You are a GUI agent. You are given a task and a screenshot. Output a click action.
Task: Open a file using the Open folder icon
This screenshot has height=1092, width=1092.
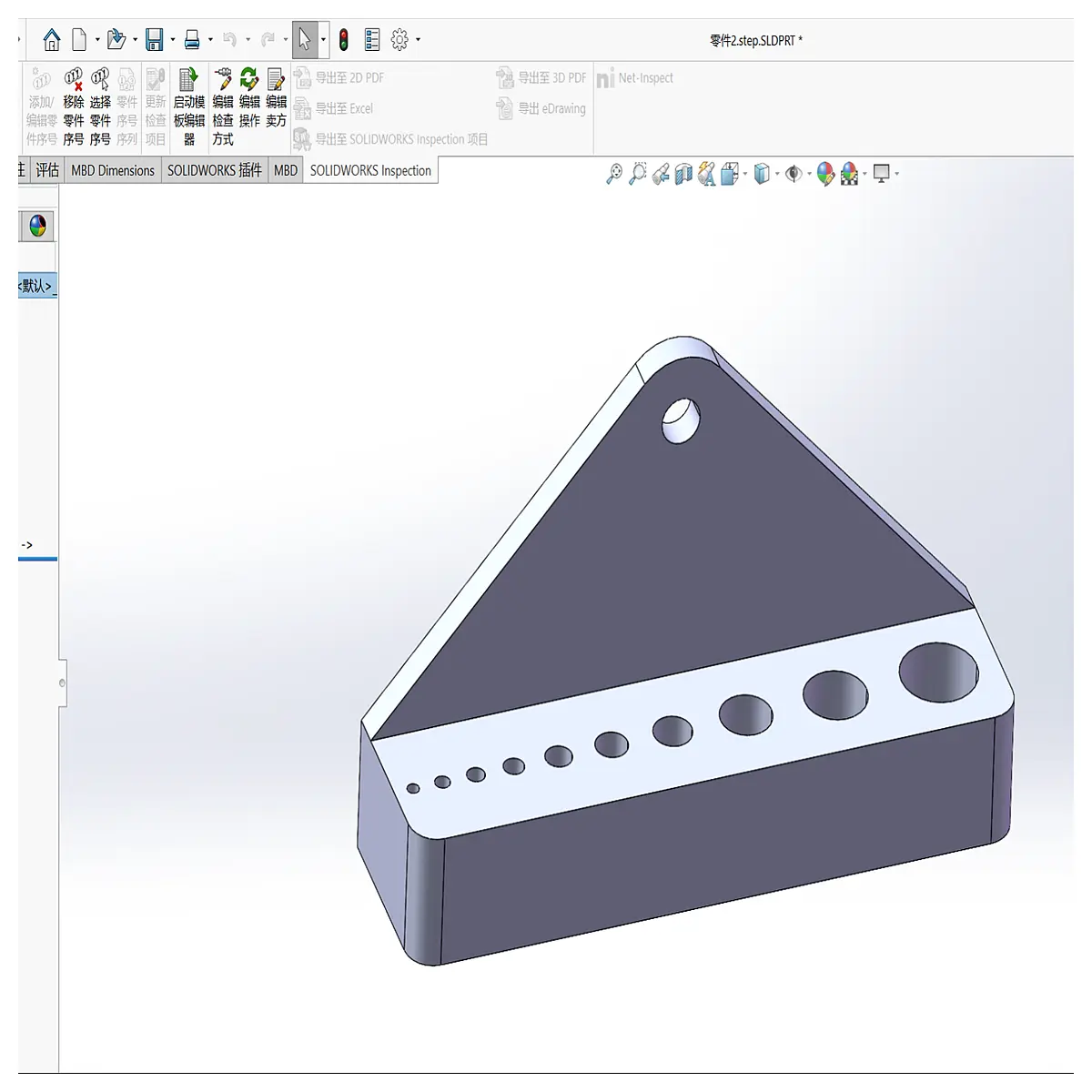116,39
